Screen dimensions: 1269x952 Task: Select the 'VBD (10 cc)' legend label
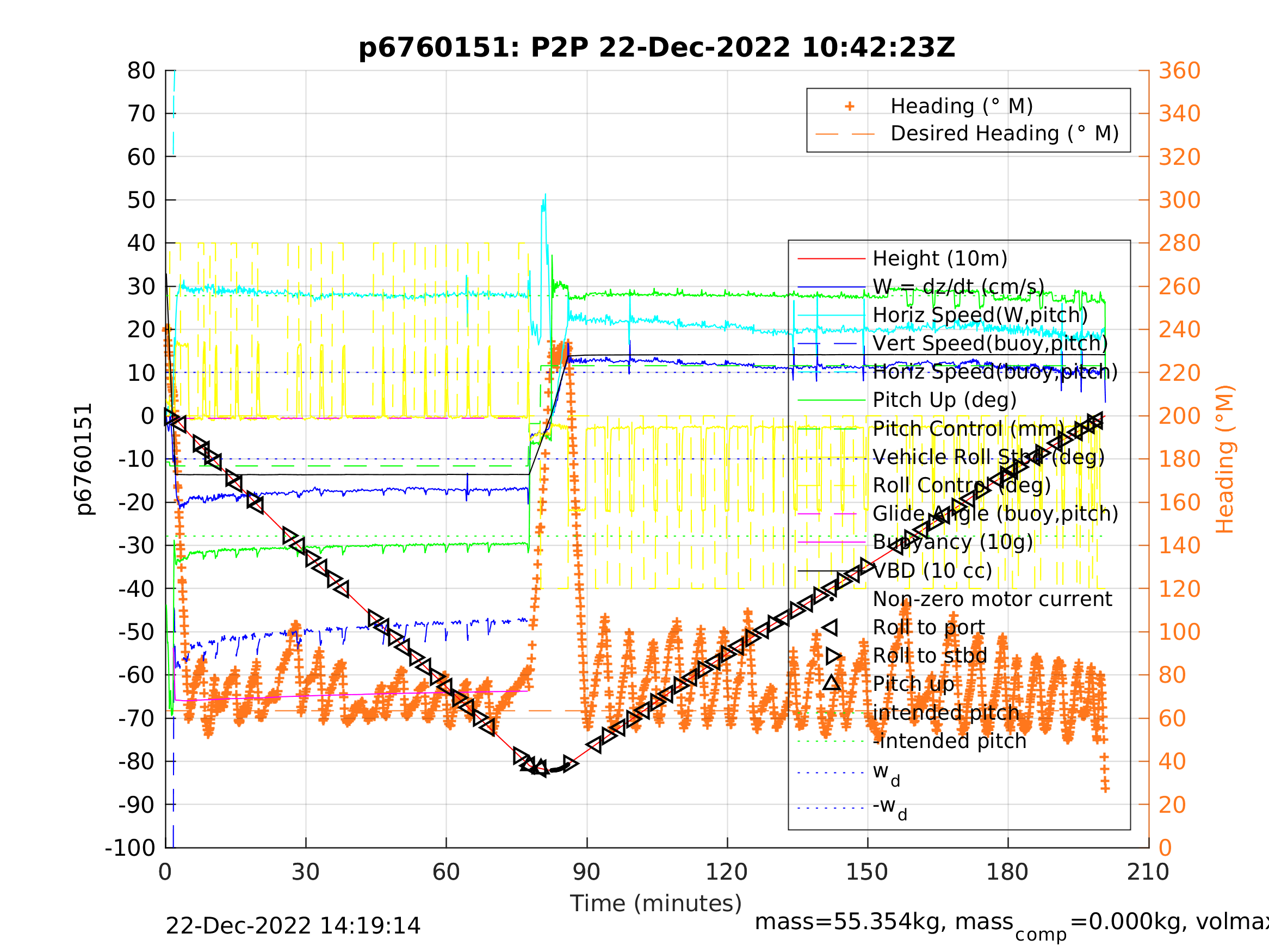(932, 571)
